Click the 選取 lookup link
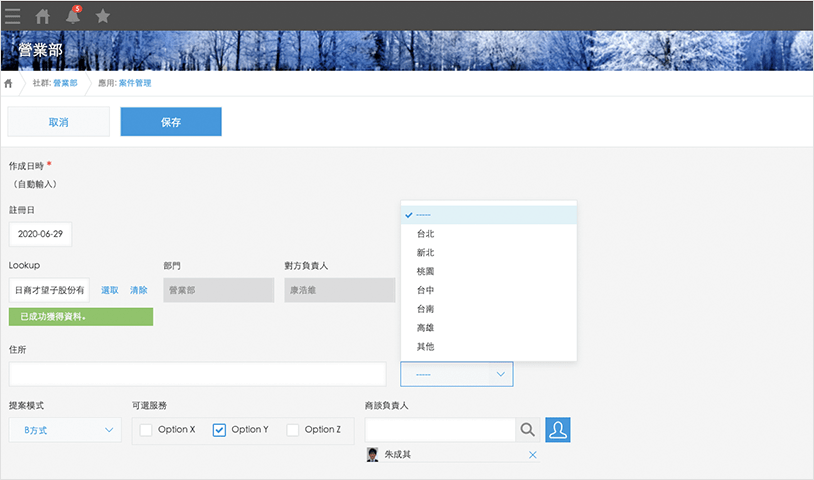 (x=110, y=290)
